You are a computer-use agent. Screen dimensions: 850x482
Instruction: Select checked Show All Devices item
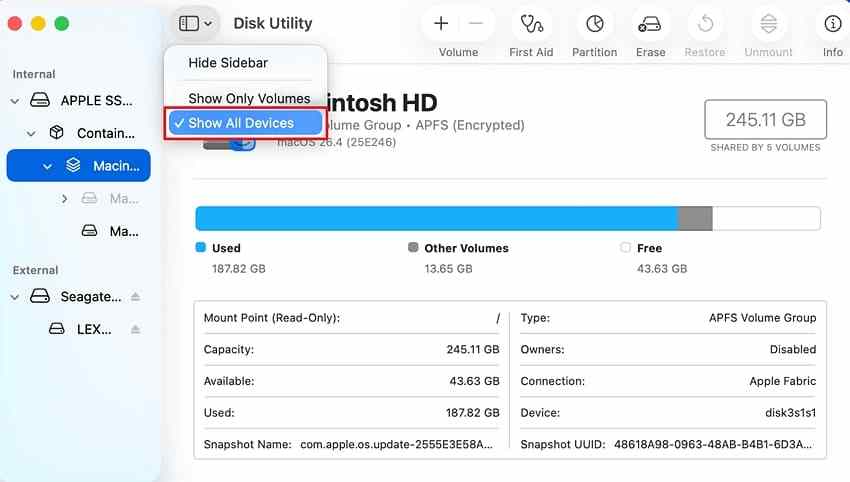pyautogui.click(x=245, y=123)
